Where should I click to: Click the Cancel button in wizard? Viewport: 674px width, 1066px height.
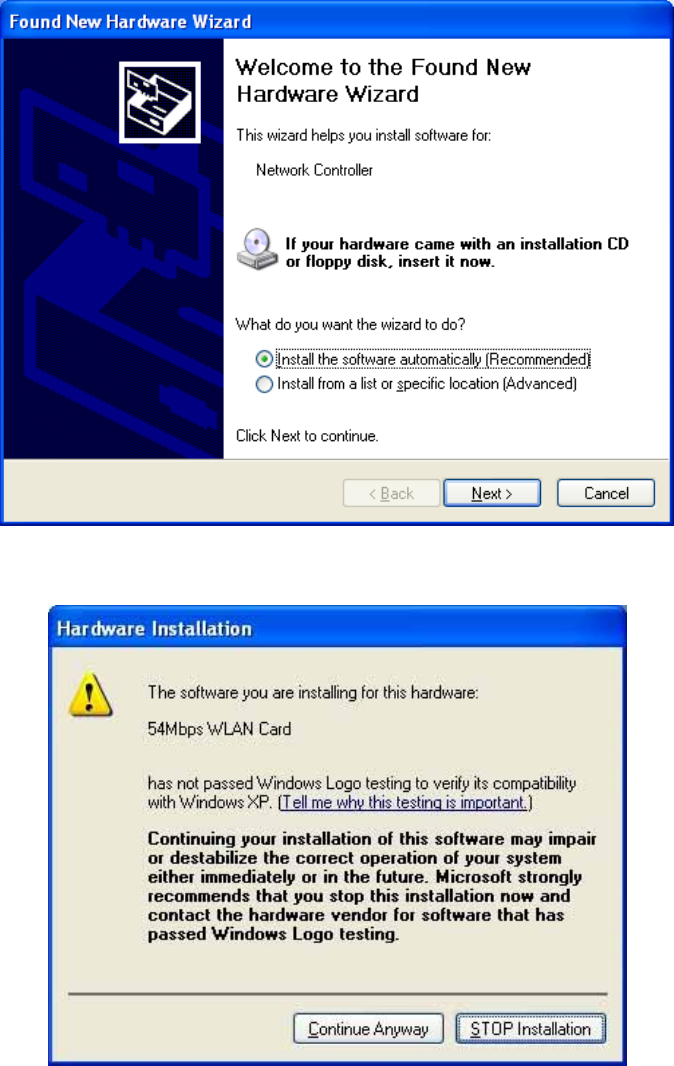click(x=606, y=493)
